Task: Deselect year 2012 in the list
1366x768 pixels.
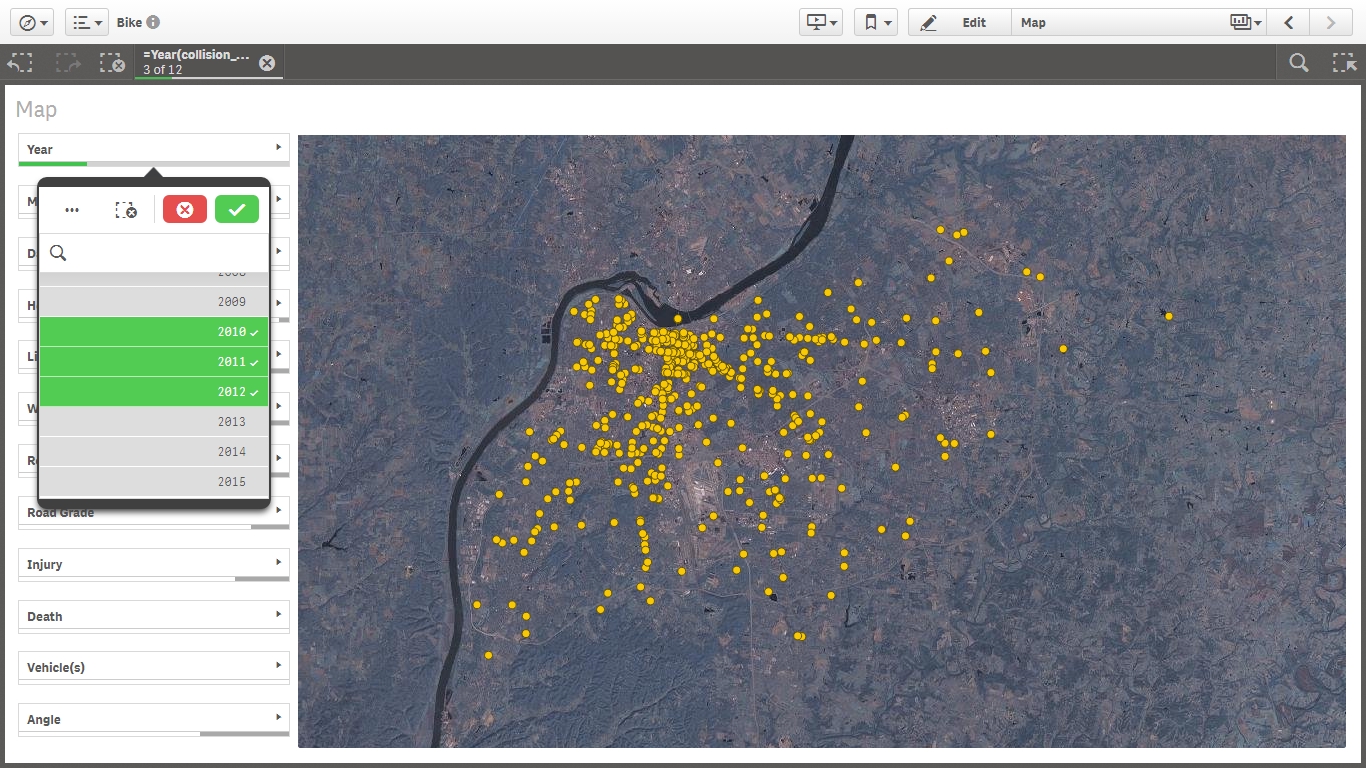Action: (x=153, y=392)
